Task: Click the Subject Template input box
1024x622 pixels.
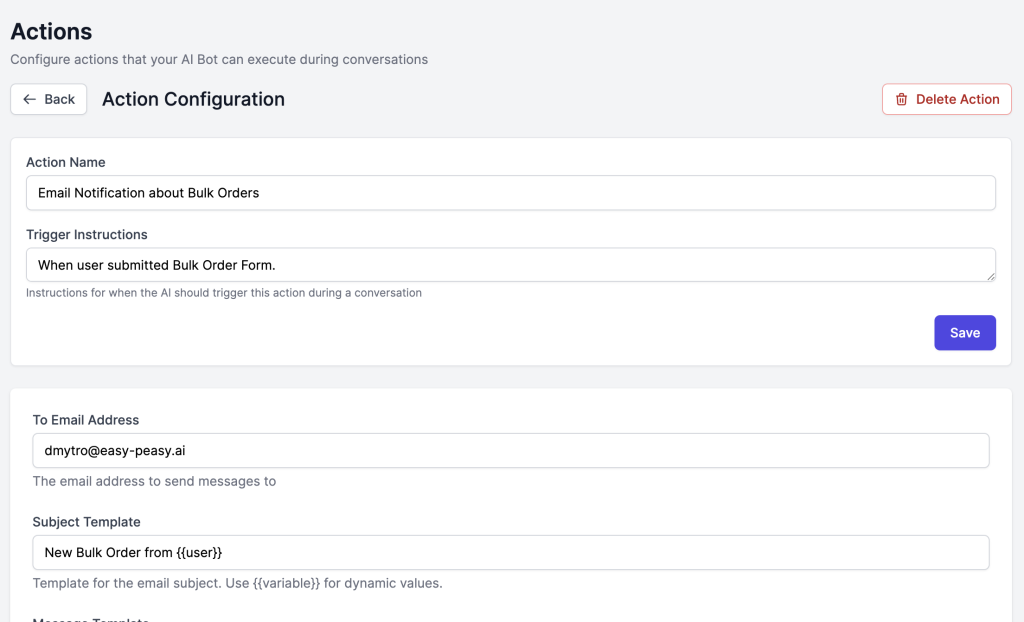Action: (510, 552)
